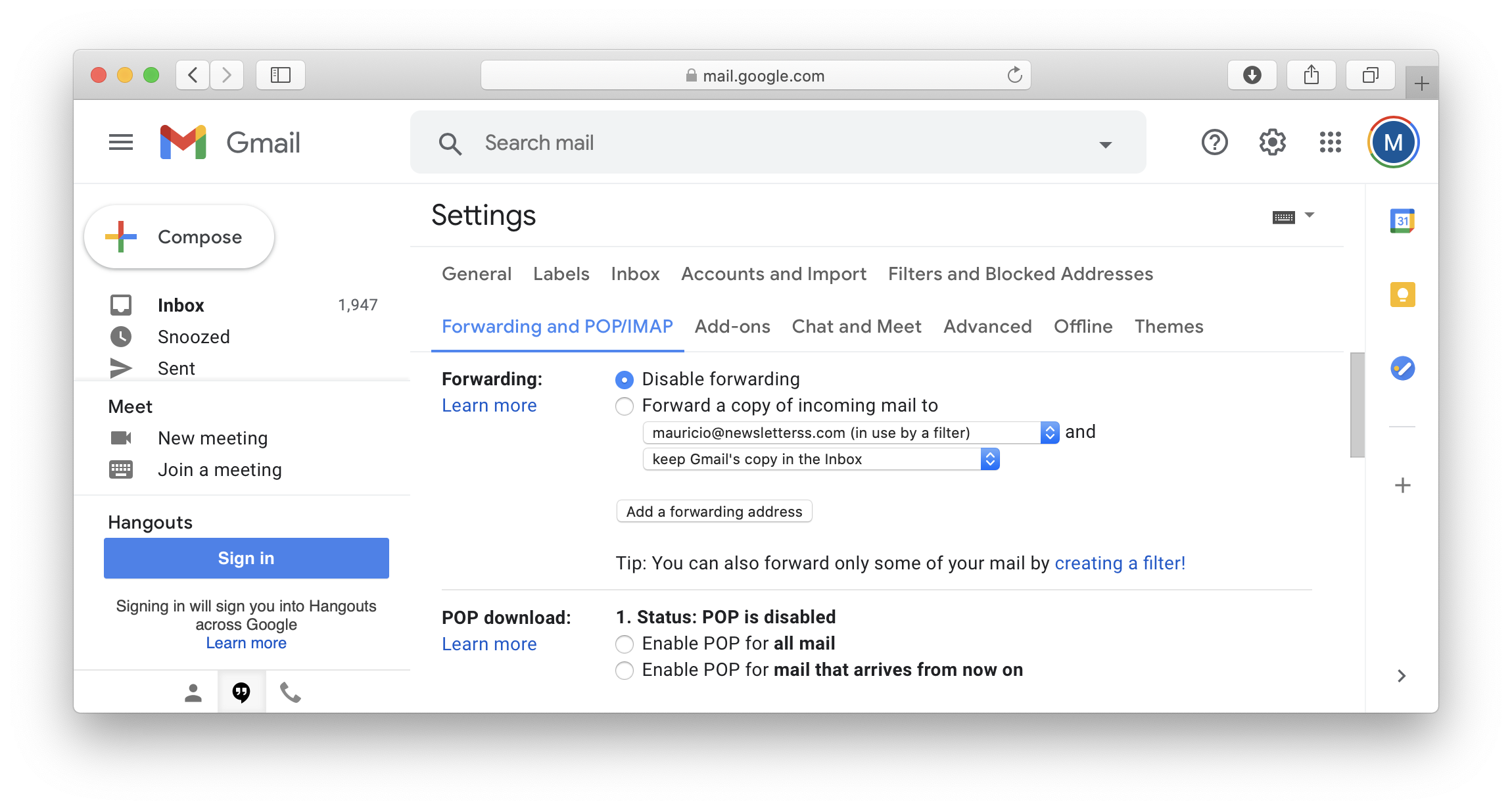
Task: Click the Compose button
Action: (179, 237)
